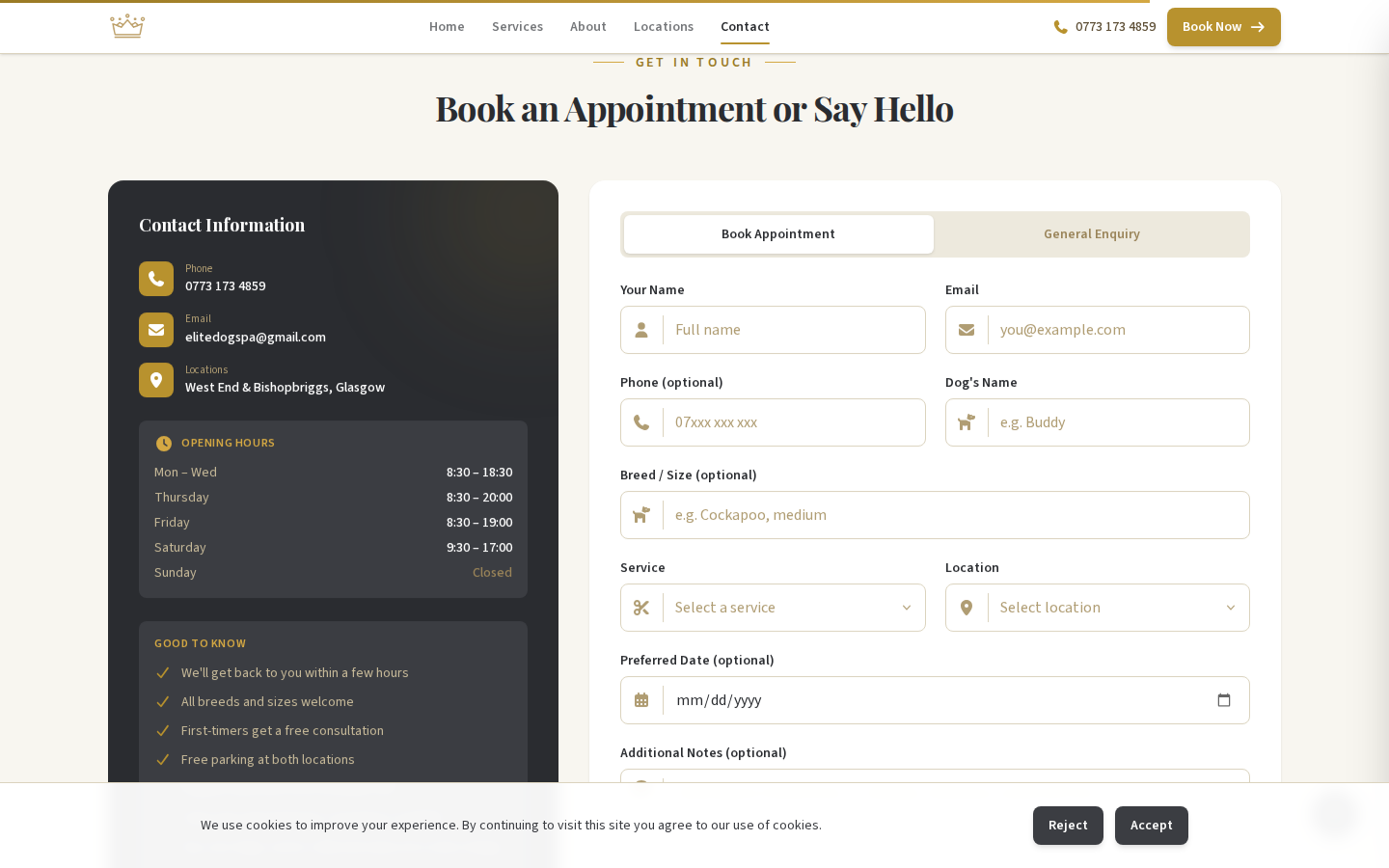Image resolution: width=1389 pixels, height=868 pixels.
Task: Click the crown logo in the header
Action: click(x=126, y=26)
